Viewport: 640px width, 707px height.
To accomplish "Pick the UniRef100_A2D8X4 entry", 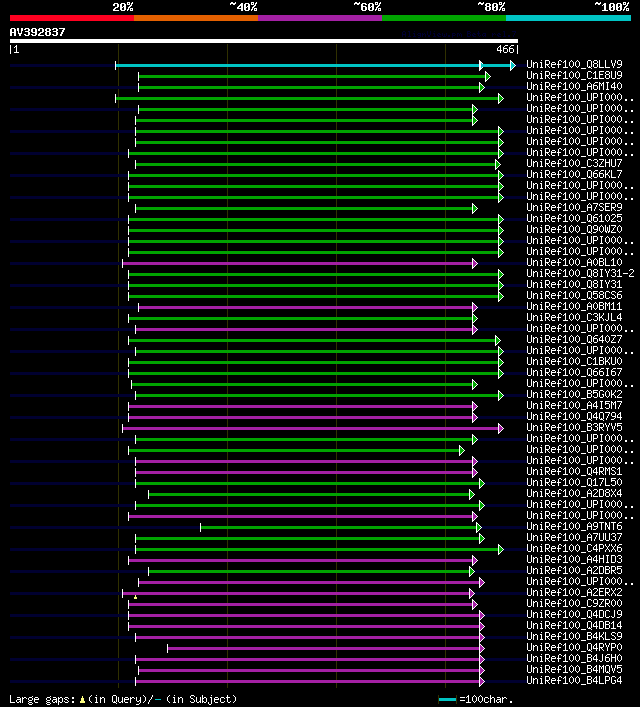I will 574,493.
